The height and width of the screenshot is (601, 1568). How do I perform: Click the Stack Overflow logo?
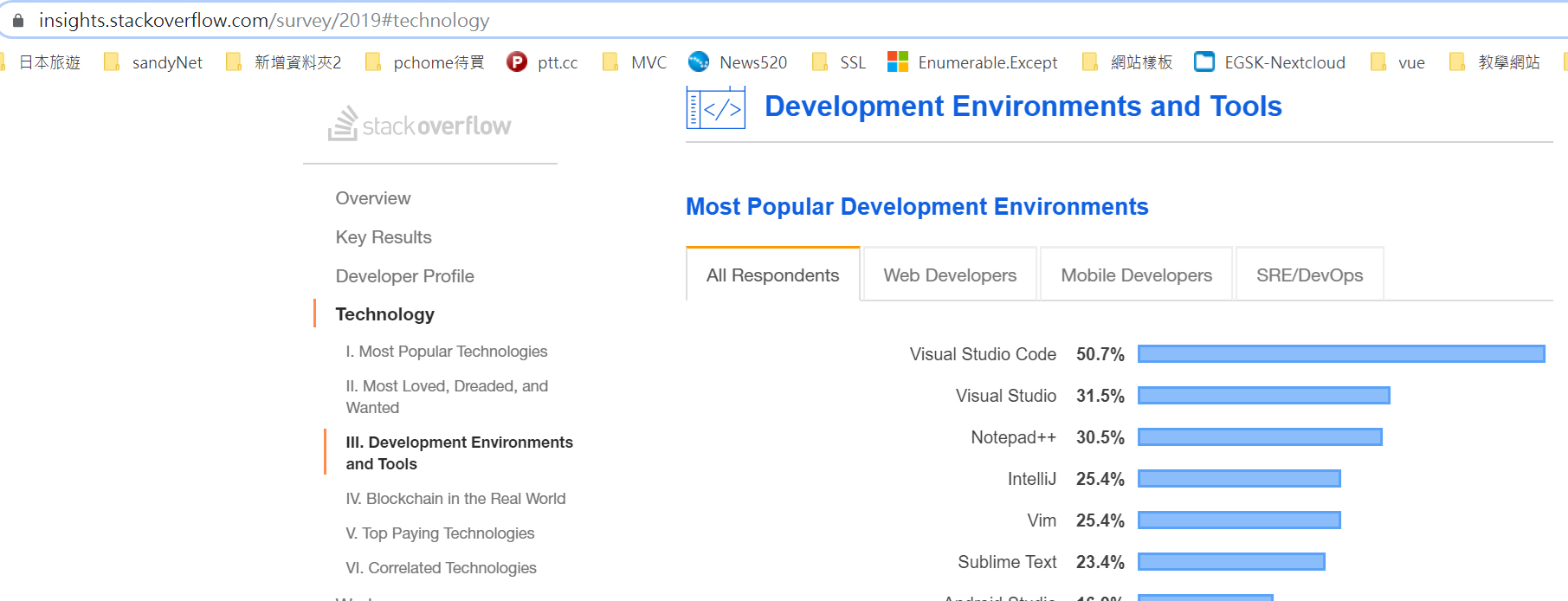[419, 124]
